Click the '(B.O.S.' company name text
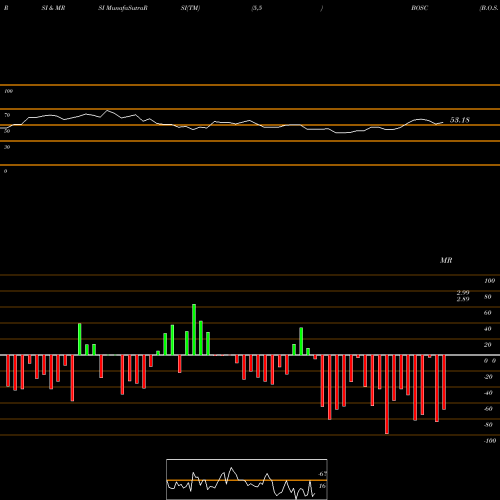Screen dimensions: 500x500 pyautogui.click(x=489, y=8)
